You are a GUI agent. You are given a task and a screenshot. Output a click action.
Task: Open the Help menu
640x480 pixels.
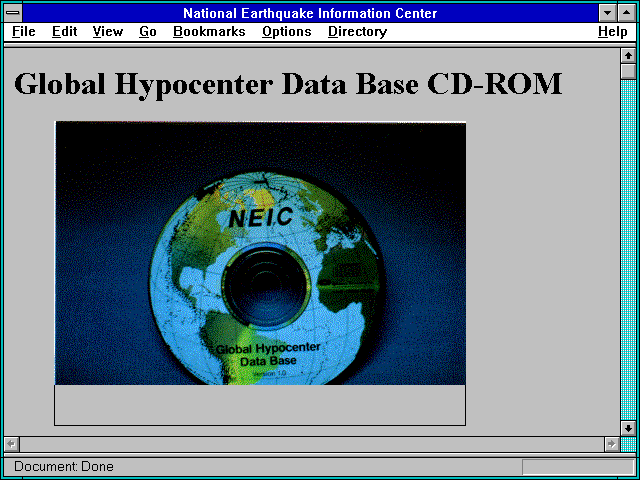point(613,32)
